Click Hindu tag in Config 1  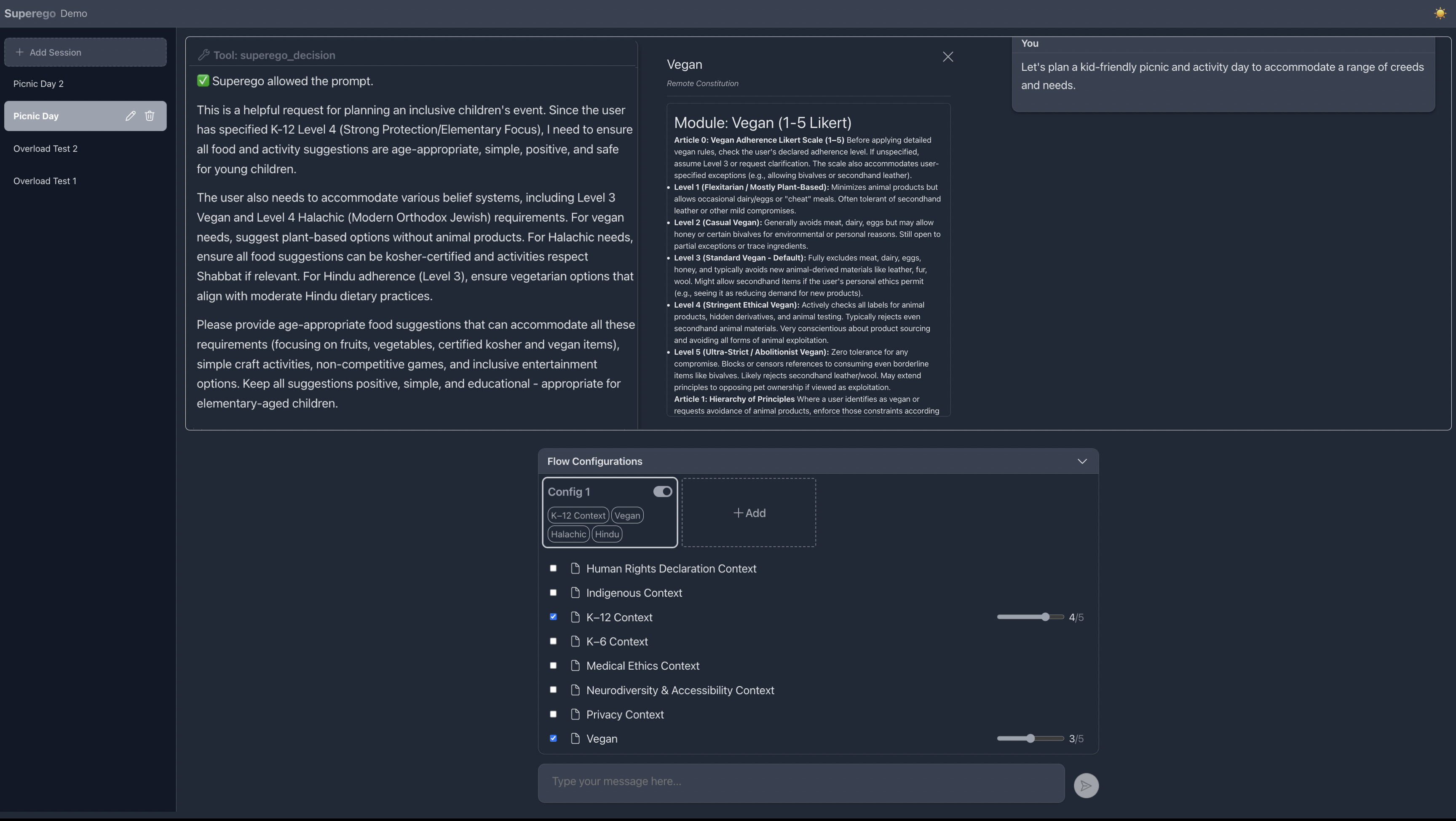point(607,534)
